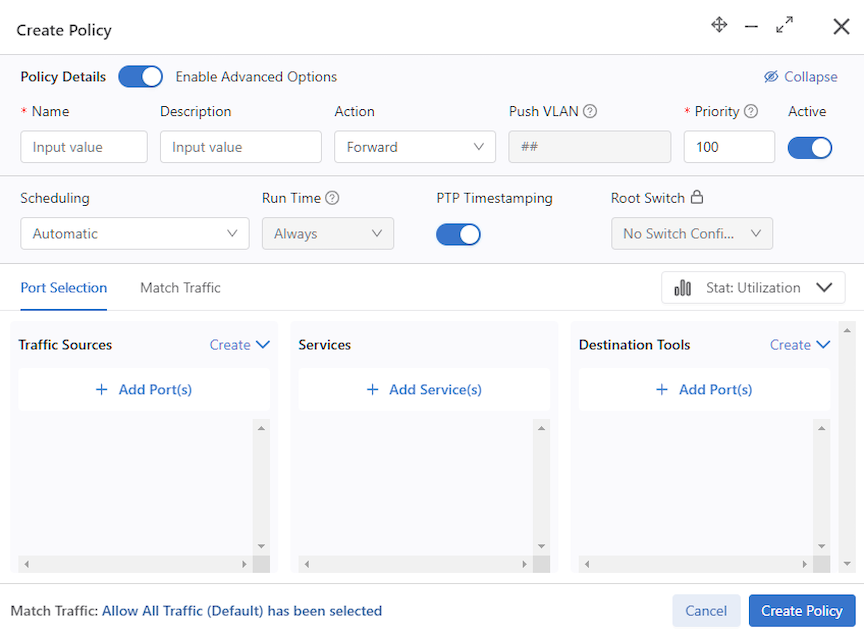The height and width of the screenshot is (632, 864).
Task: Click the Create Policy button
Action: (x=802, y=611)
